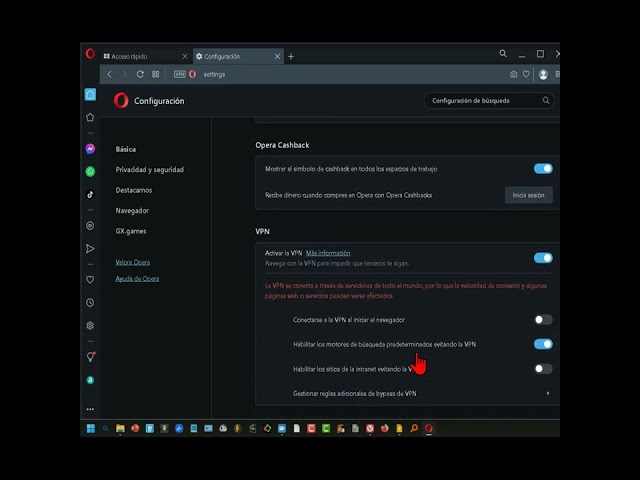Toggle default search engines bypassing VPN
Image resolution: width=640 pixels, height=480 pixels.
click(543, 344)
